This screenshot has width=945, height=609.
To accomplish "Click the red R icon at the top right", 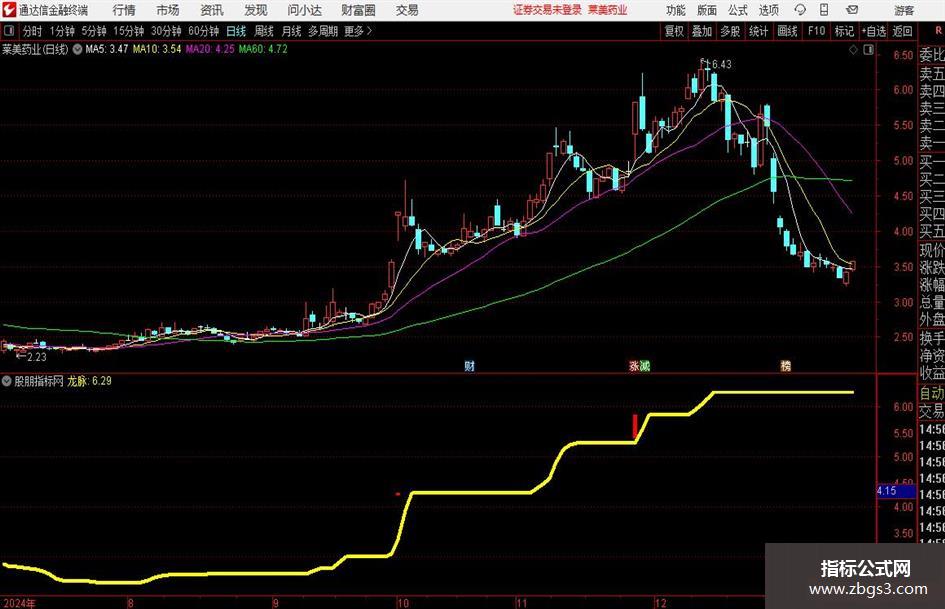I will tap(938, 31).
